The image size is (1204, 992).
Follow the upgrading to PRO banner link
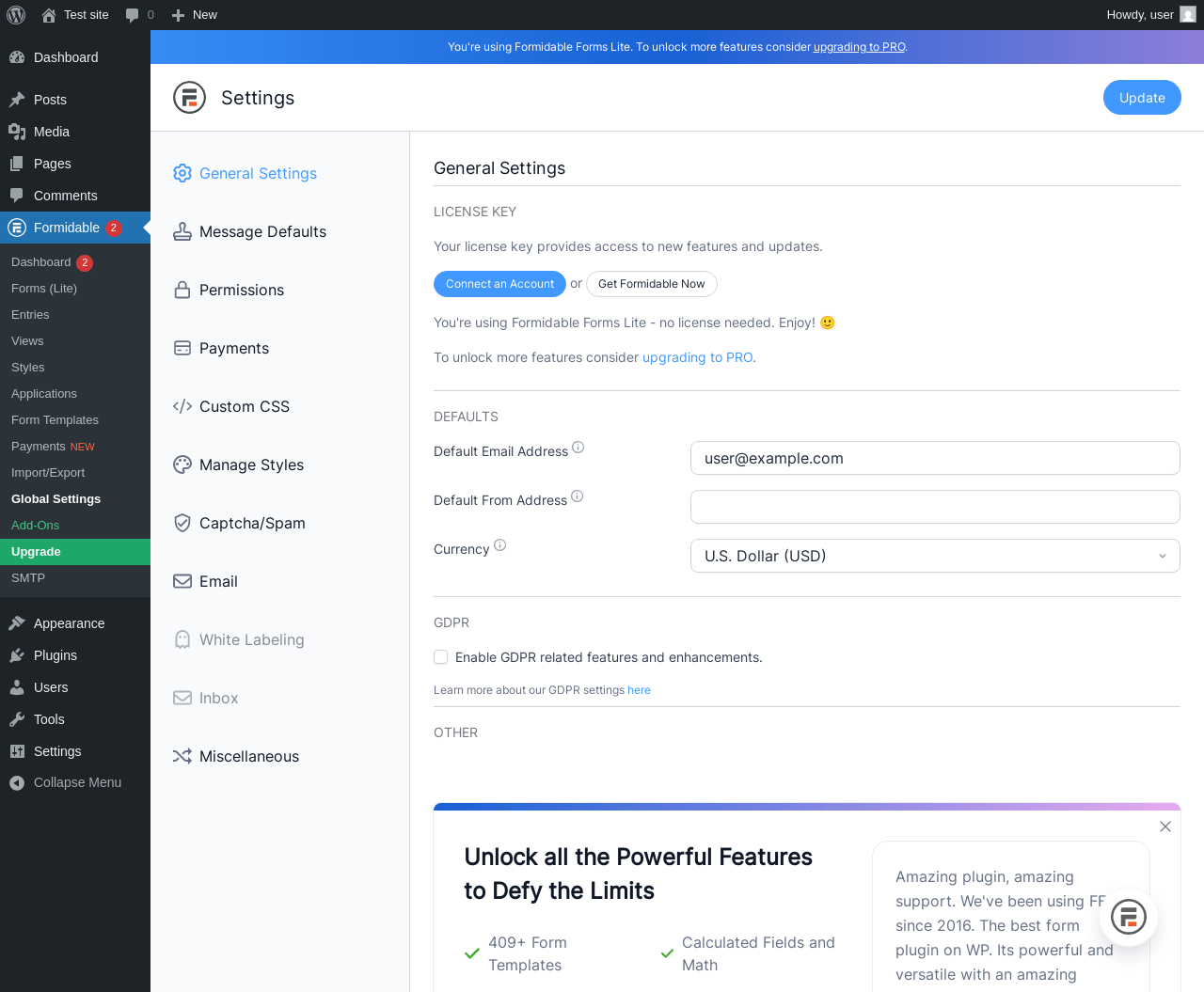pos(860,47)
